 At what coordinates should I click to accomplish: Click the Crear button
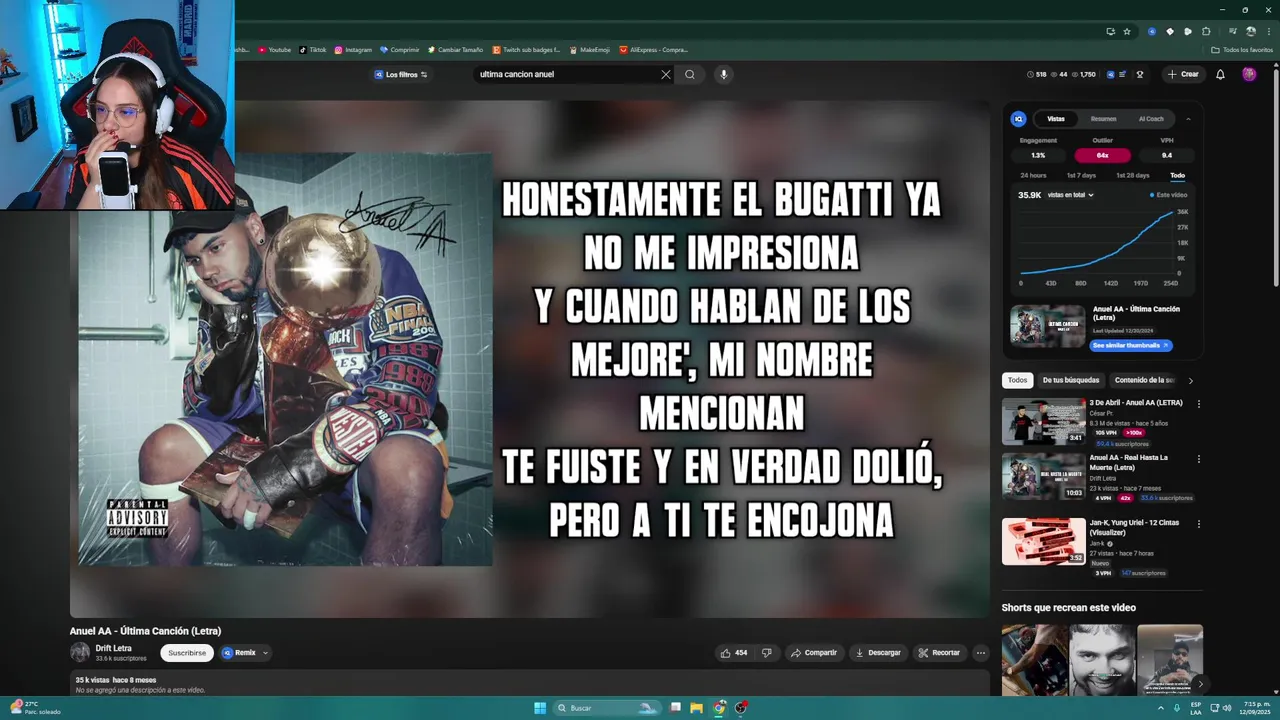tap(1182, 74)
